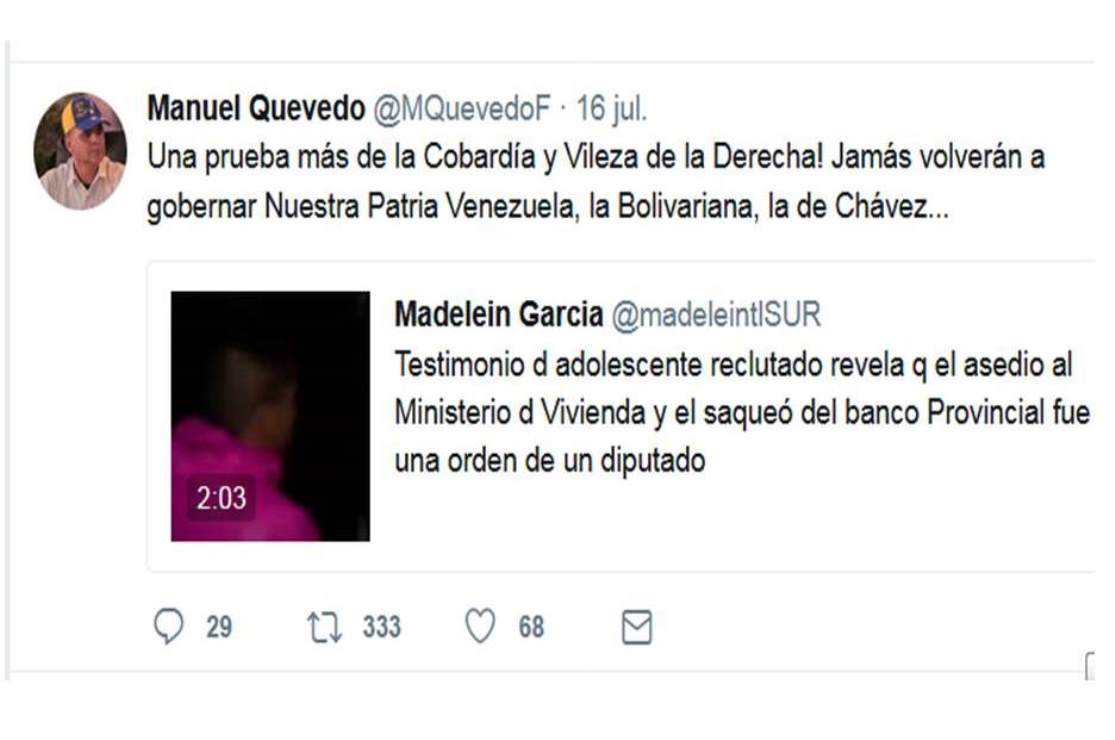Click the 68 likes count
The width and height of the screenshot is (1115, 740).
coord(531,627)
